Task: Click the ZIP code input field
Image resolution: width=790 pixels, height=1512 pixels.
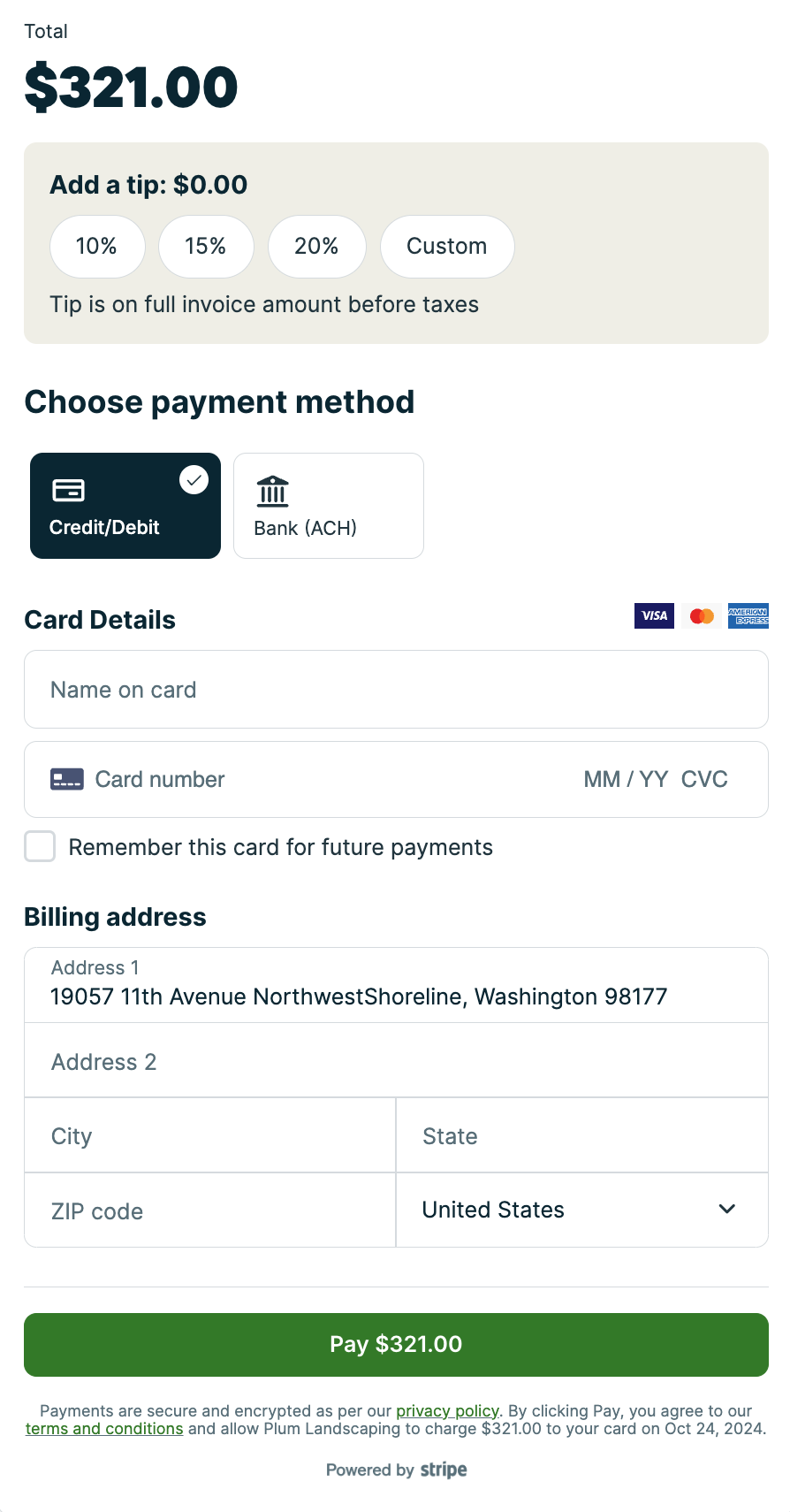Action: (x=209, y=1210)
